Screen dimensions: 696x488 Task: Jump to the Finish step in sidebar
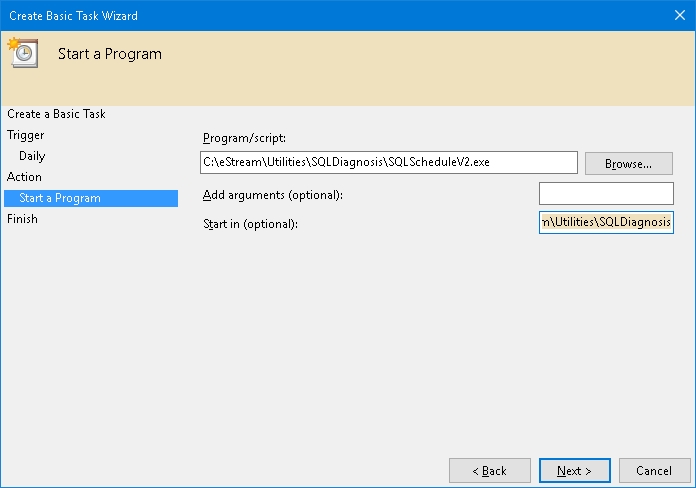(x=23, y=219)
